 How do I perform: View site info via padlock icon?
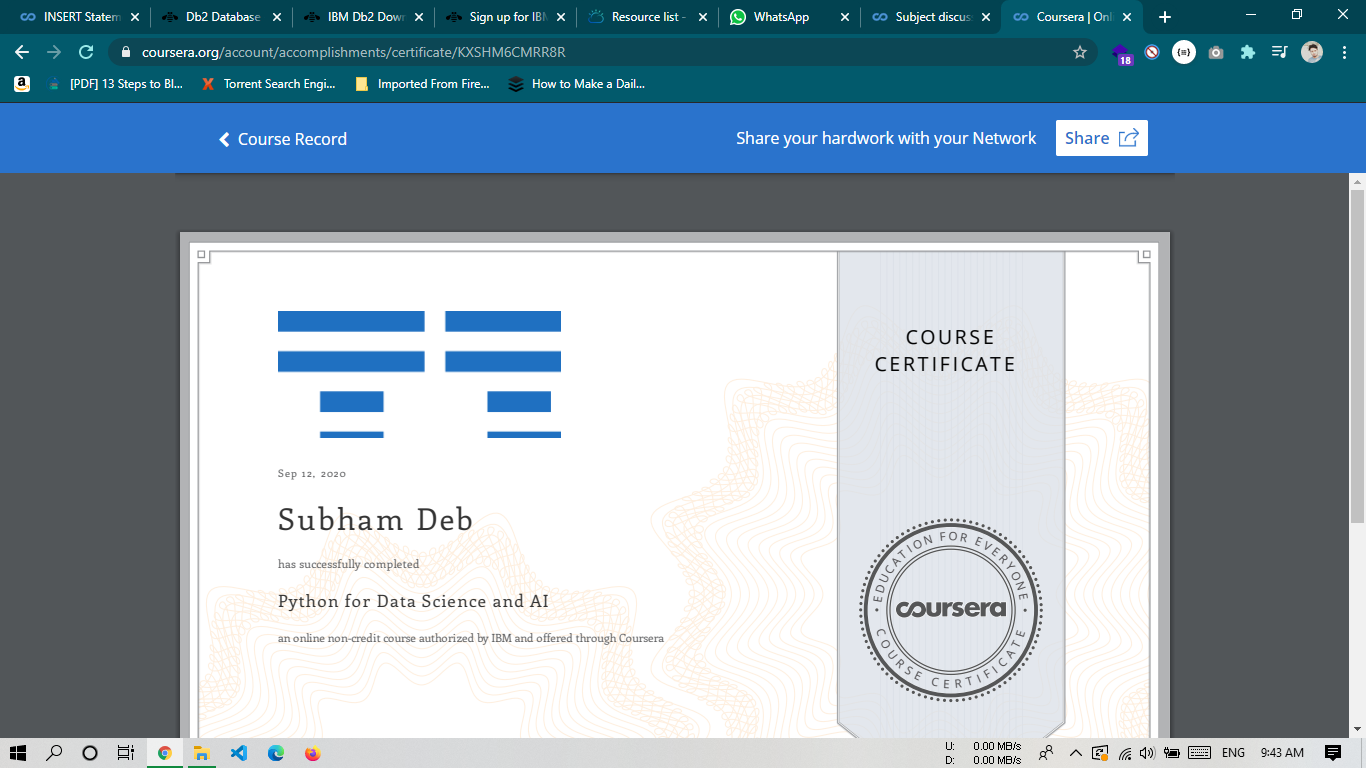click(126, 52)
